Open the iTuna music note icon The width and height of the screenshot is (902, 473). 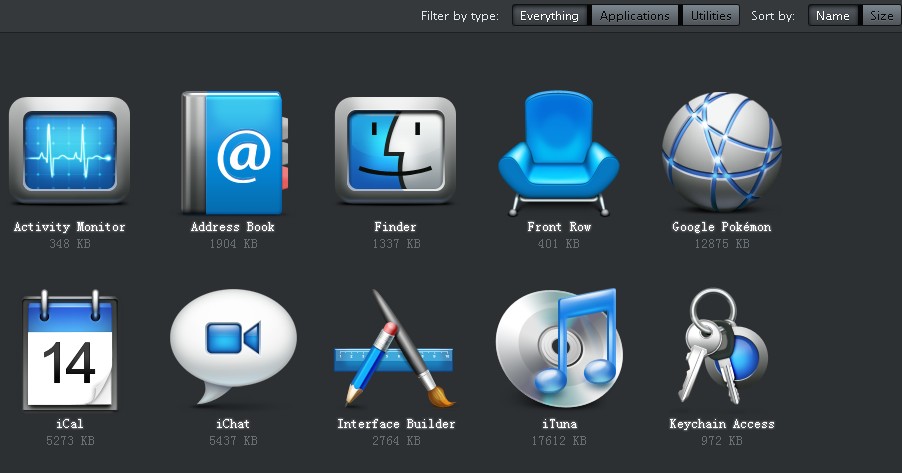point(558,346)
